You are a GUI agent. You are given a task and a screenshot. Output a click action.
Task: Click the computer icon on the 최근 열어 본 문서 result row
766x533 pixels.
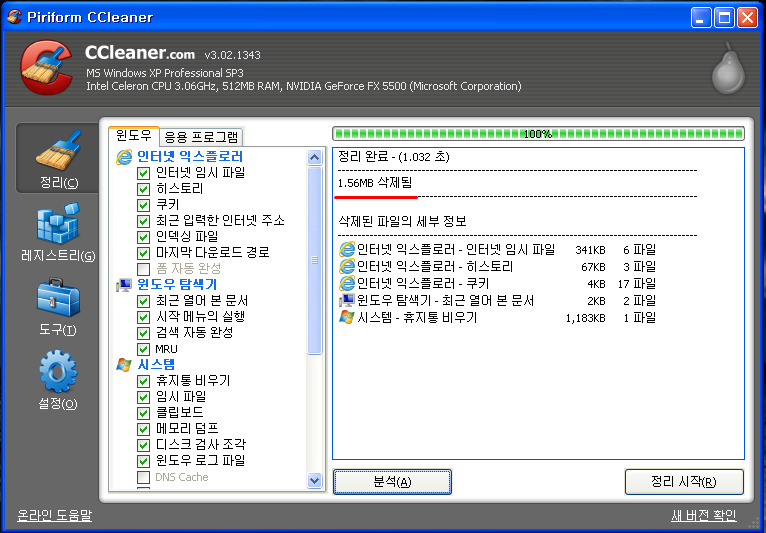click(346, 300)
